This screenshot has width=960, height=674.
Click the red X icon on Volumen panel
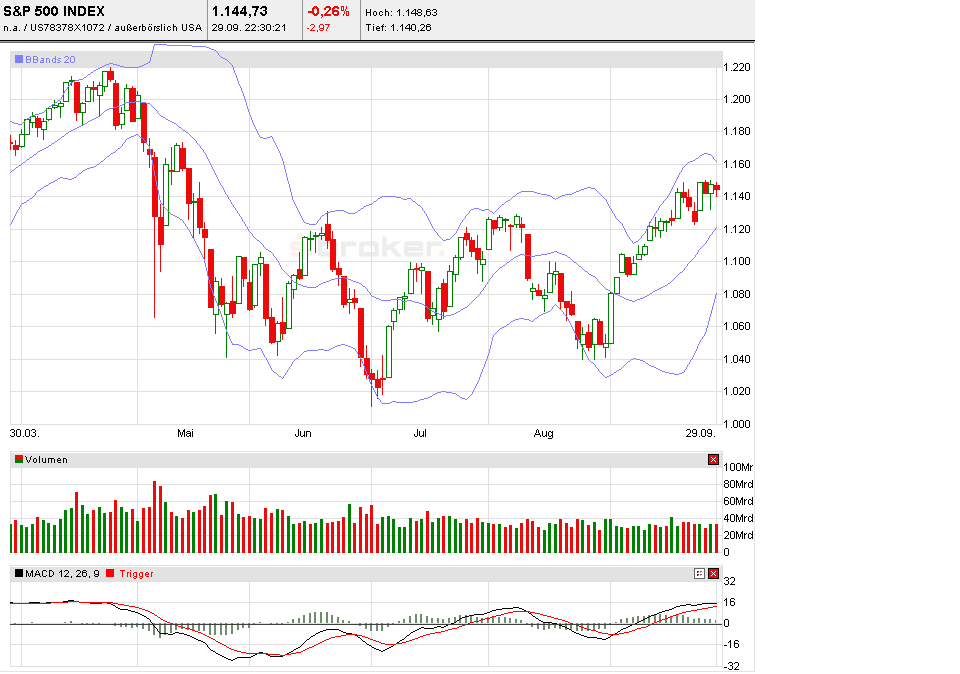pos(714,460)
